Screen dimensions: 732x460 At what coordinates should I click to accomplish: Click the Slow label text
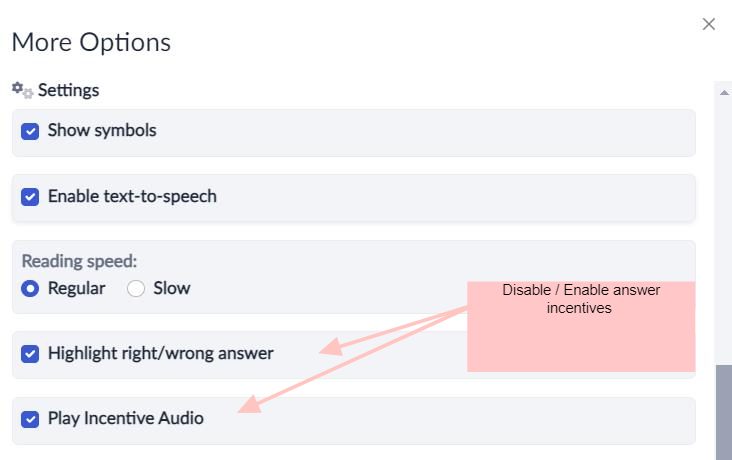pos(172,288)
